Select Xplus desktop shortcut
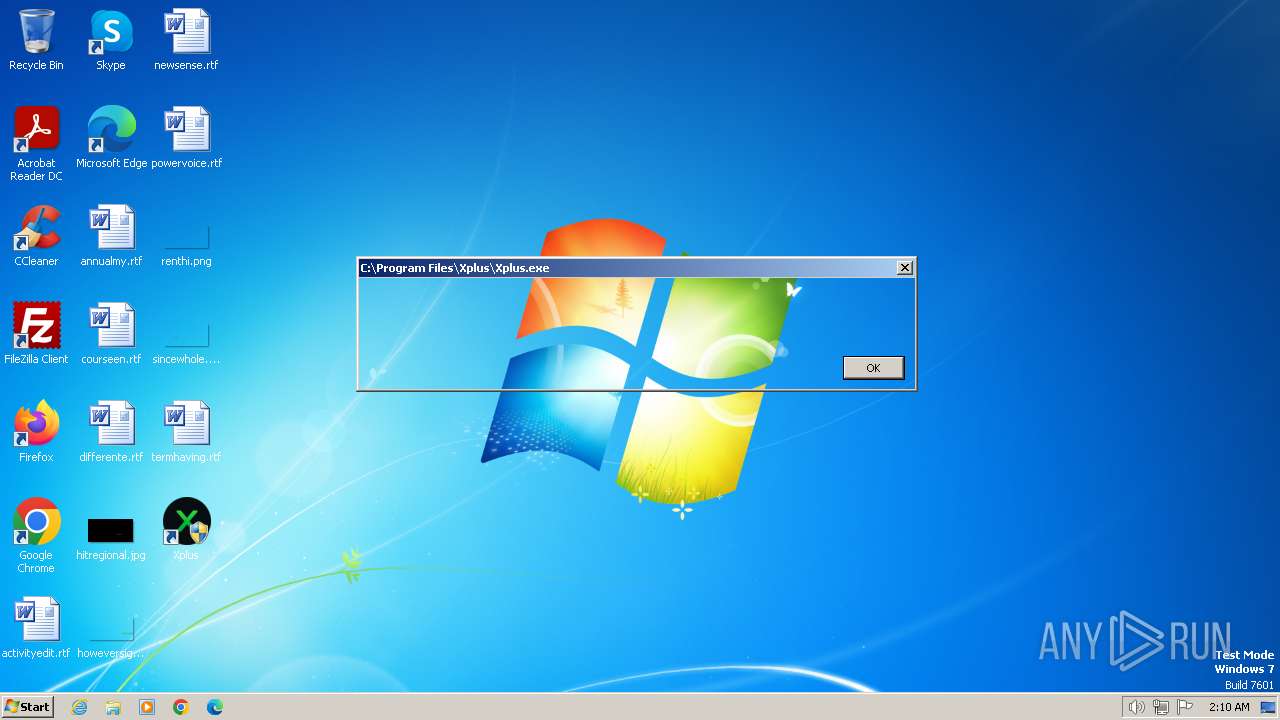Screen dimensions: 1280x720 186,530
